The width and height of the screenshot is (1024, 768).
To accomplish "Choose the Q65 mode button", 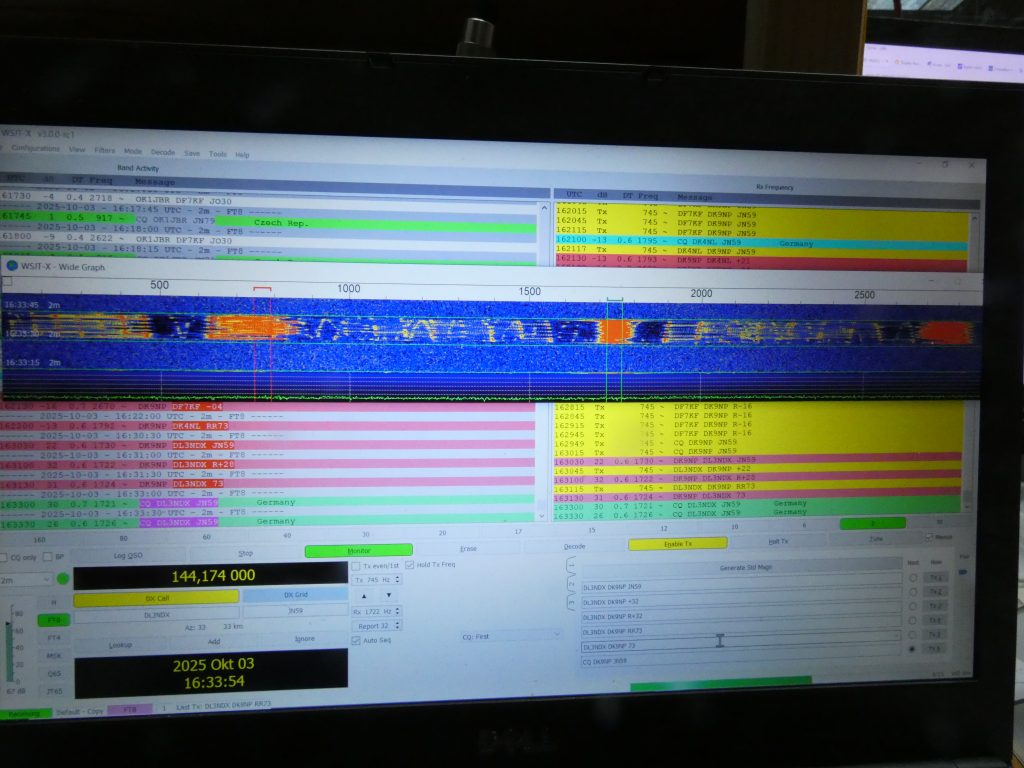I will [53, 673].
